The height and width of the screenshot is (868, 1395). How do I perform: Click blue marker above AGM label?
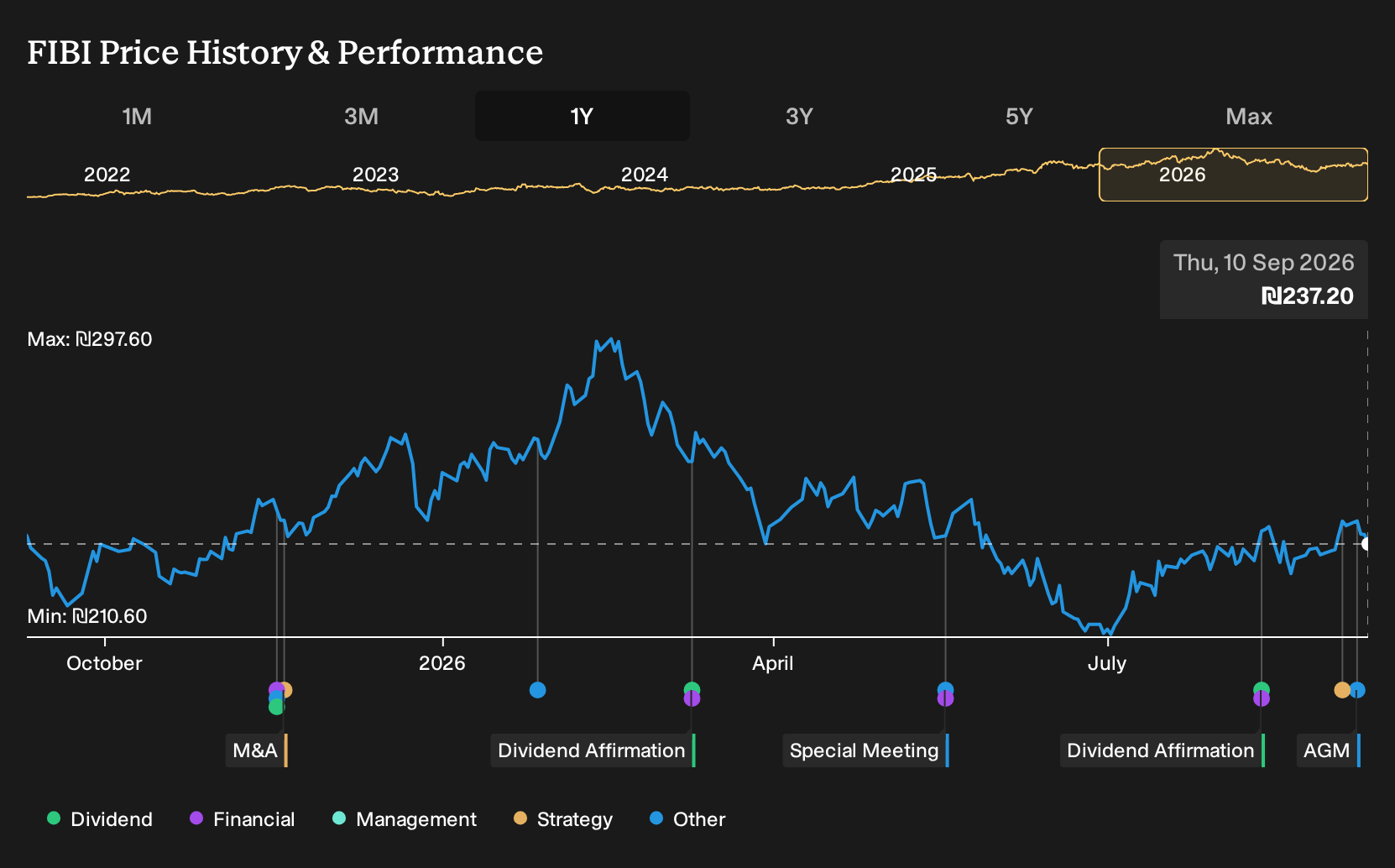coord(1357,690)
